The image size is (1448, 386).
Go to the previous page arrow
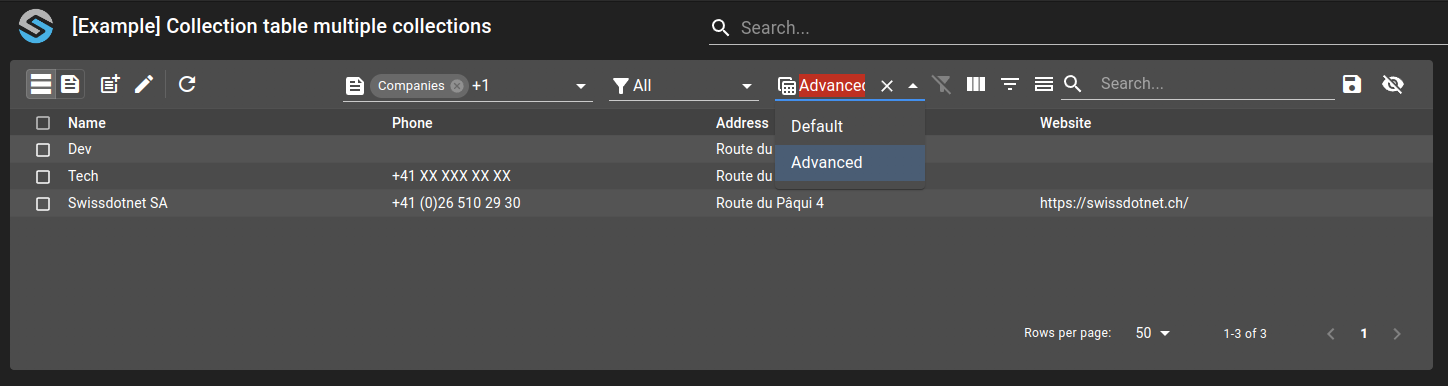tap(1331, 334)
